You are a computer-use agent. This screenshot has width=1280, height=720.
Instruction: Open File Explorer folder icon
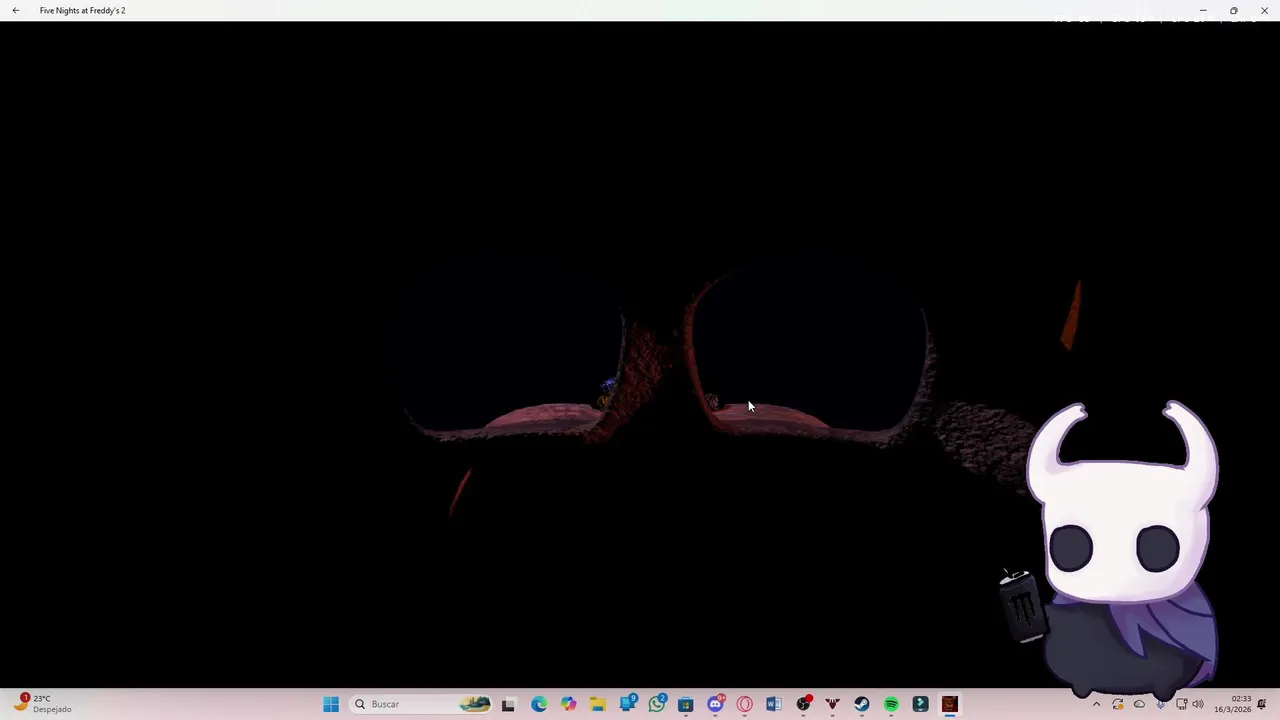pos(597,704)
